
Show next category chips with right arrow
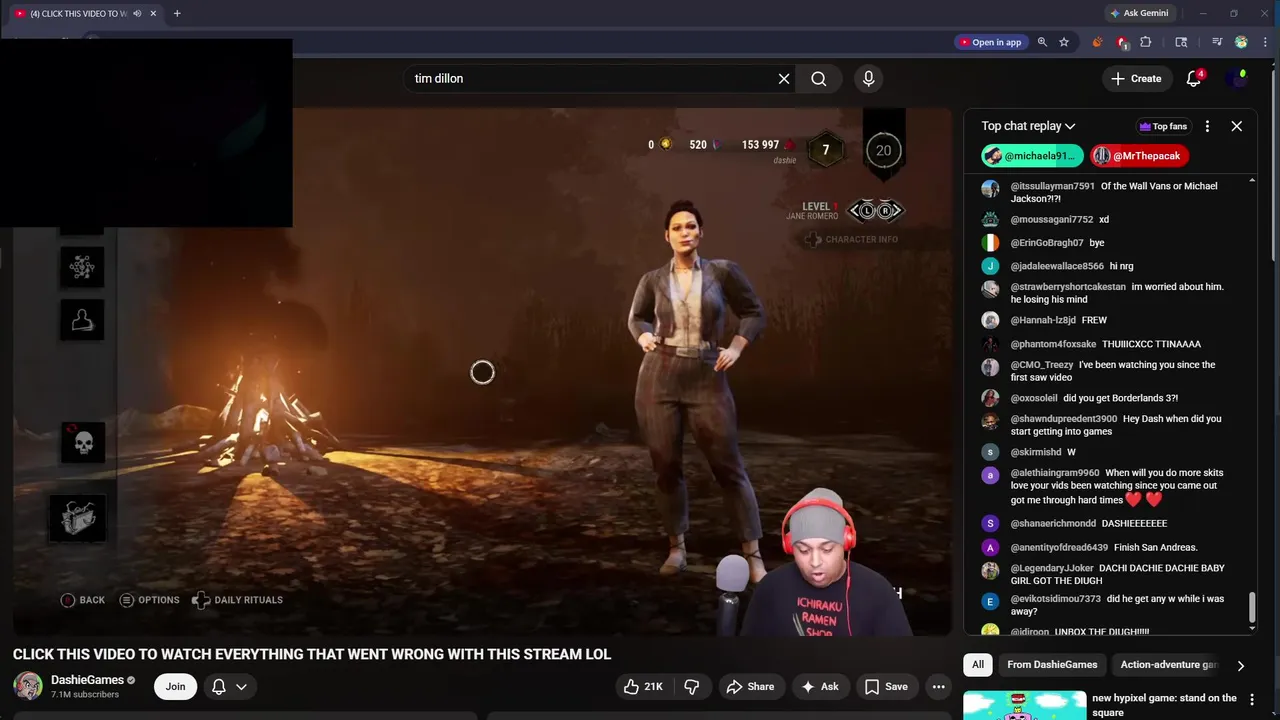click(x=1241, y=665)
